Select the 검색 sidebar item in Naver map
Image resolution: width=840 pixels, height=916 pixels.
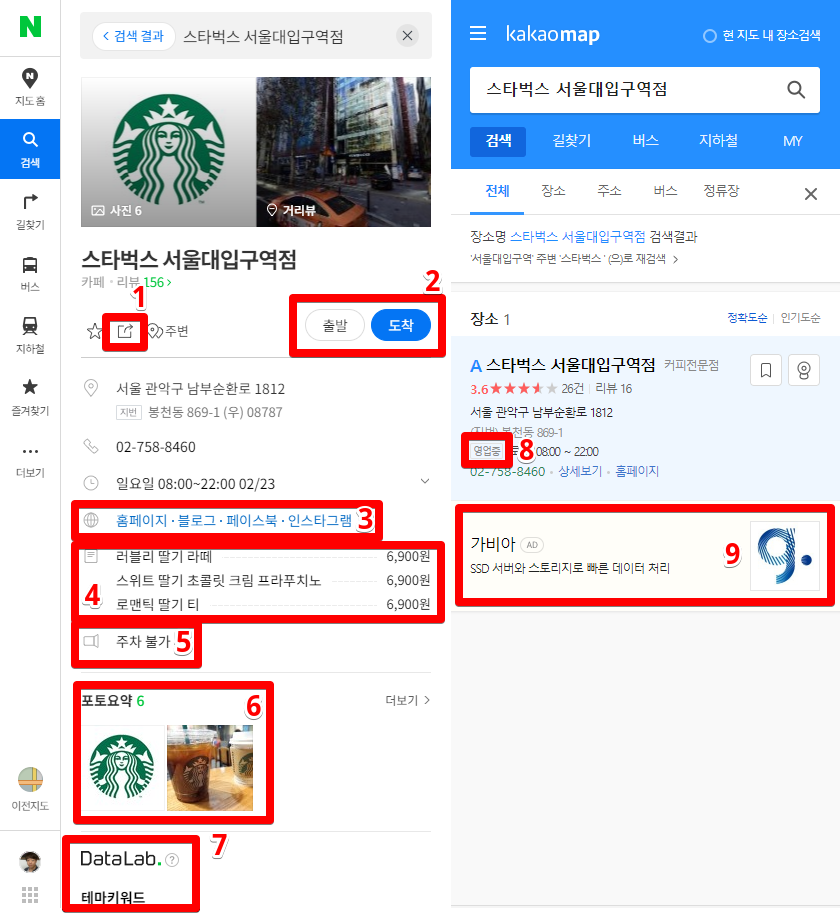click(x=30, y=149)
